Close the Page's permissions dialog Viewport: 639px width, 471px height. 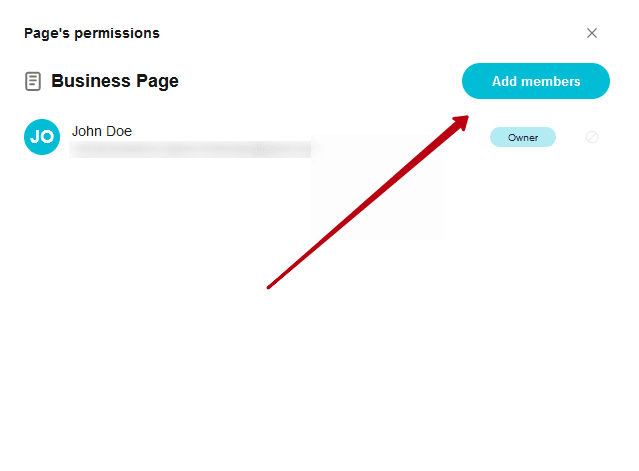pyautogui.click(x=592, y=33)
